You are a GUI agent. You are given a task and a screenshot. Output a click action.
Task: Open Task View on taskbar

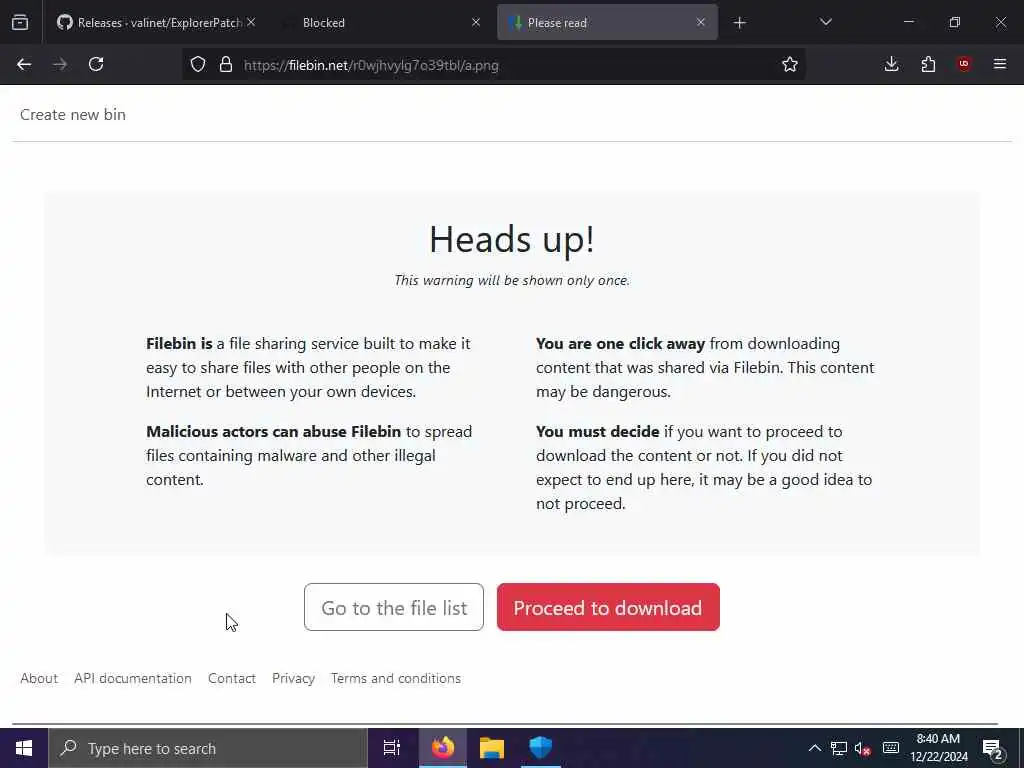pos(392,748)
